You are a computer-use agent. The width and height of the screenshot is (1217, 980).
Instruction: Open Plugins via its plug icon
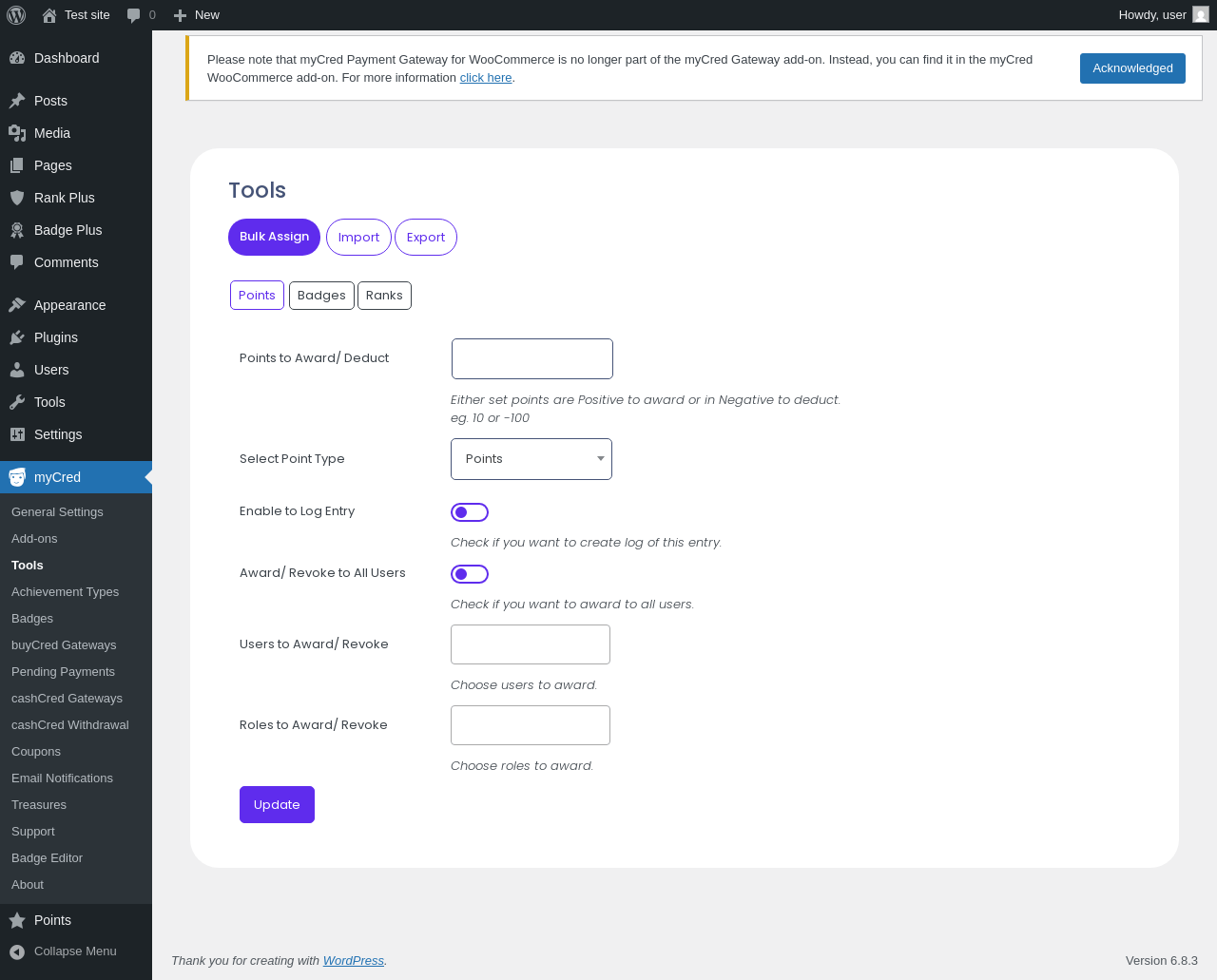pyautogui.click(x=17, y=337)
